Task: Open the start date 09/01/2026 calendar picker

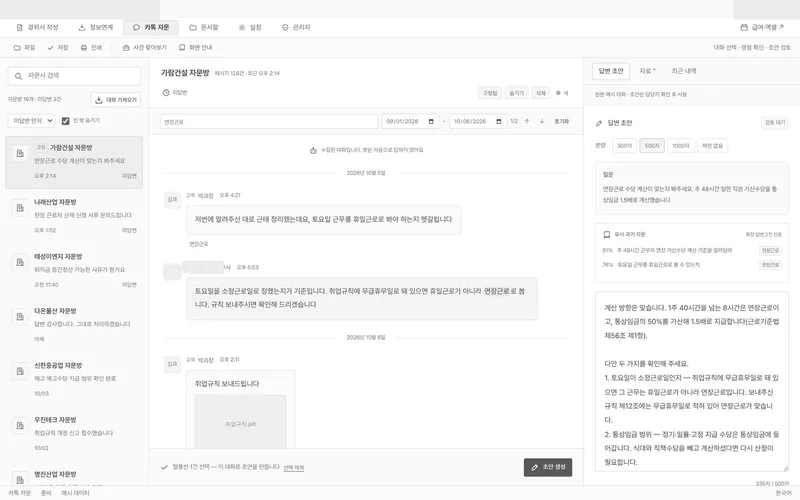Action: point(431,121)
